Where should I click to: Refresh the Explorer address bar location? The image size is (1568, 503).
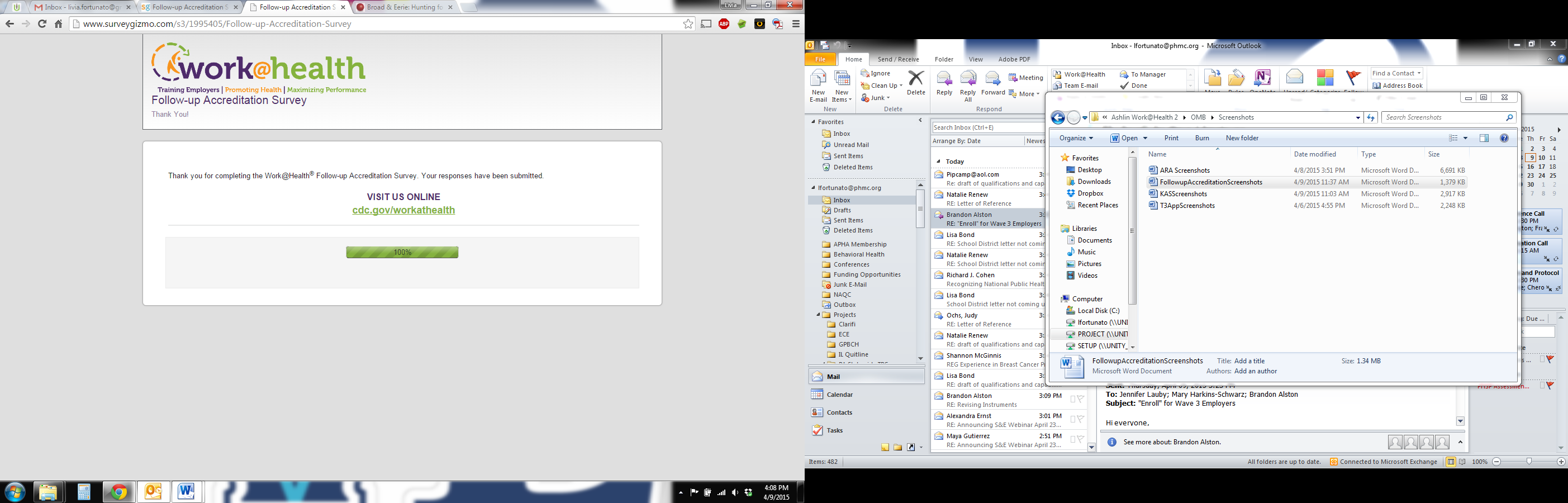pos(1371,117)
